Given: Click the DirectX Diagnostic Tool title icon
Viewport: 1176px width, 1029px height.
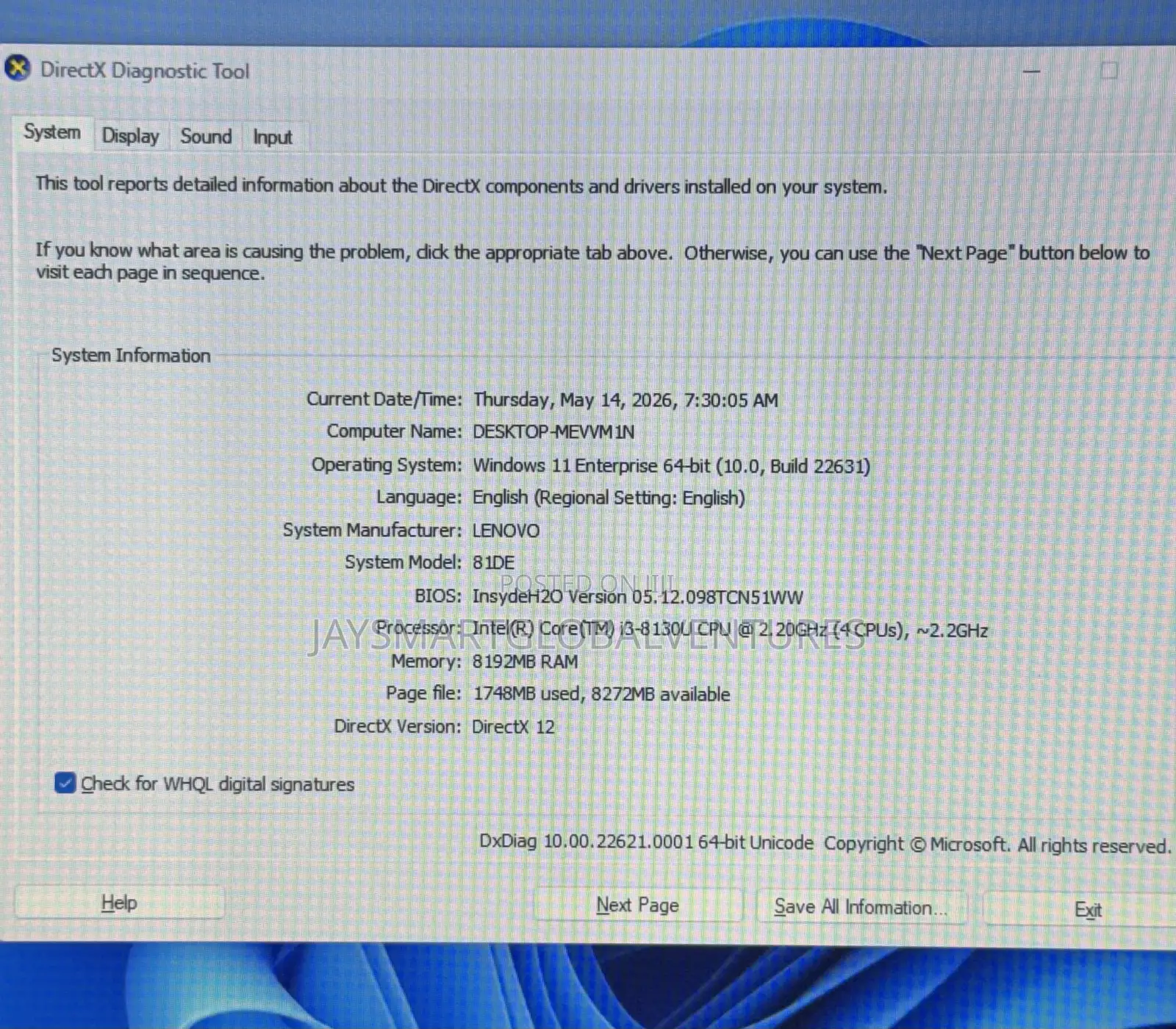Looking at the screenshot, I should pos(17,69).
